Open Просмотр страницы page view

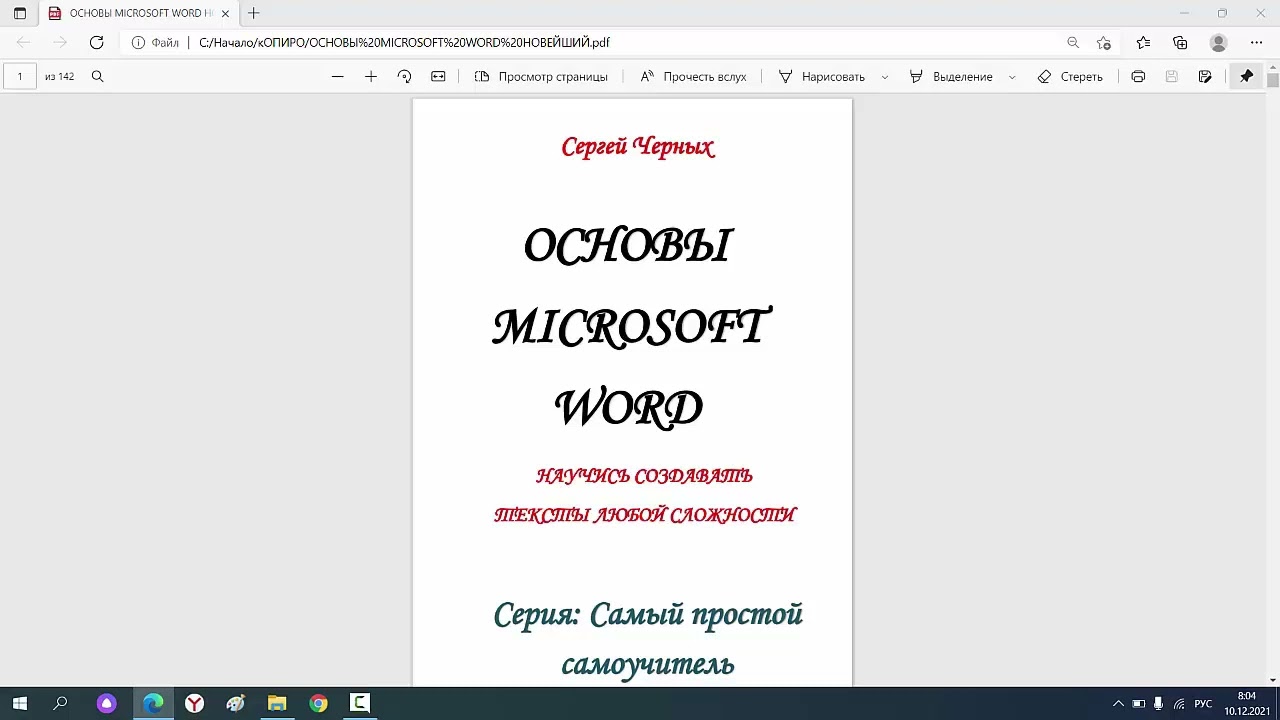[541, 77]
